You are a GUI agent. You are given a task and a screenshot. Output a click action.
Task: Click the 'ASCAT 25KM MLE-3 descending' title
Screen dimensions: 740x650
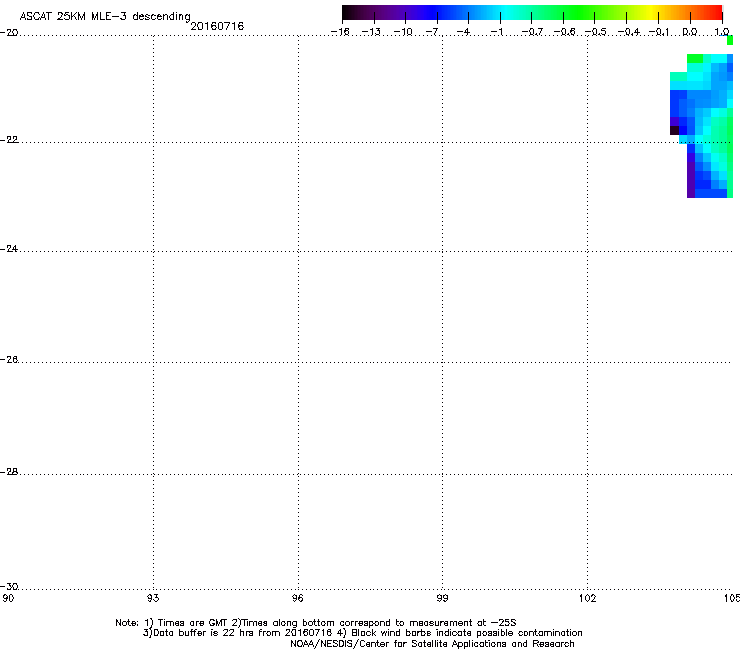click(x=105, y=16)
